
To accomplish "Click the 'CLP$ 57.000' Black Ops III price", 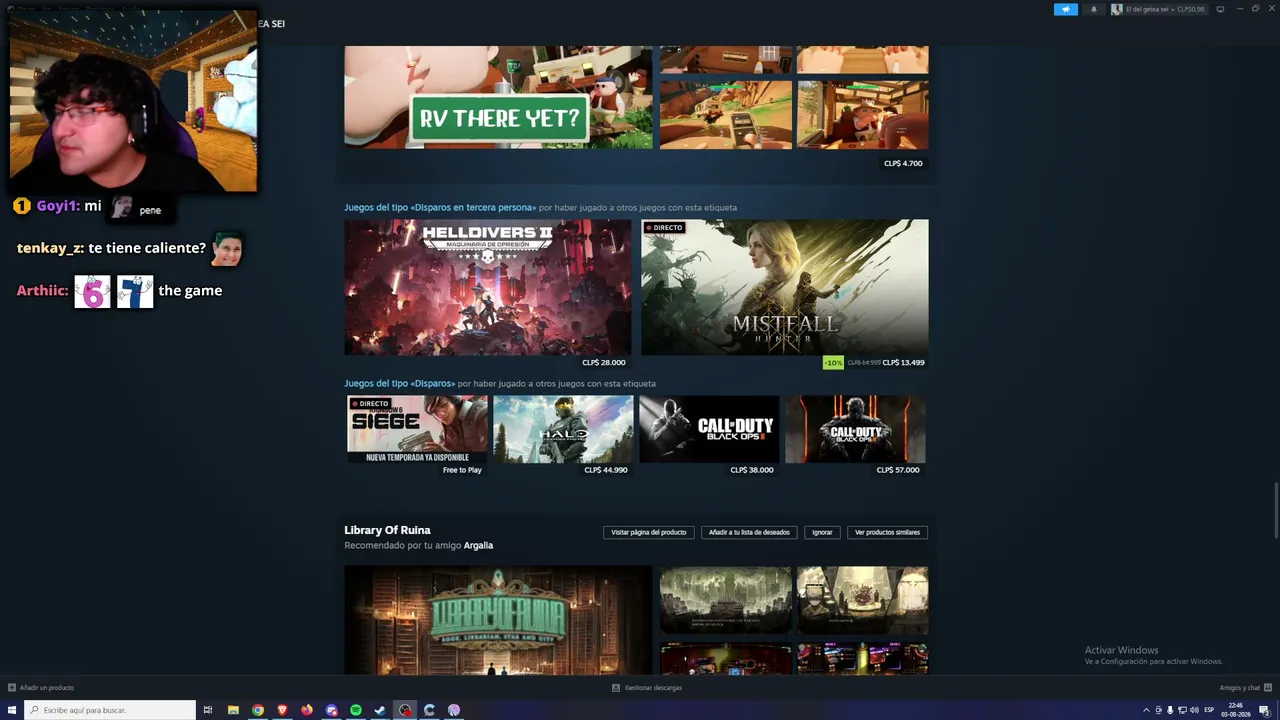I will click(x=898, y=470).
